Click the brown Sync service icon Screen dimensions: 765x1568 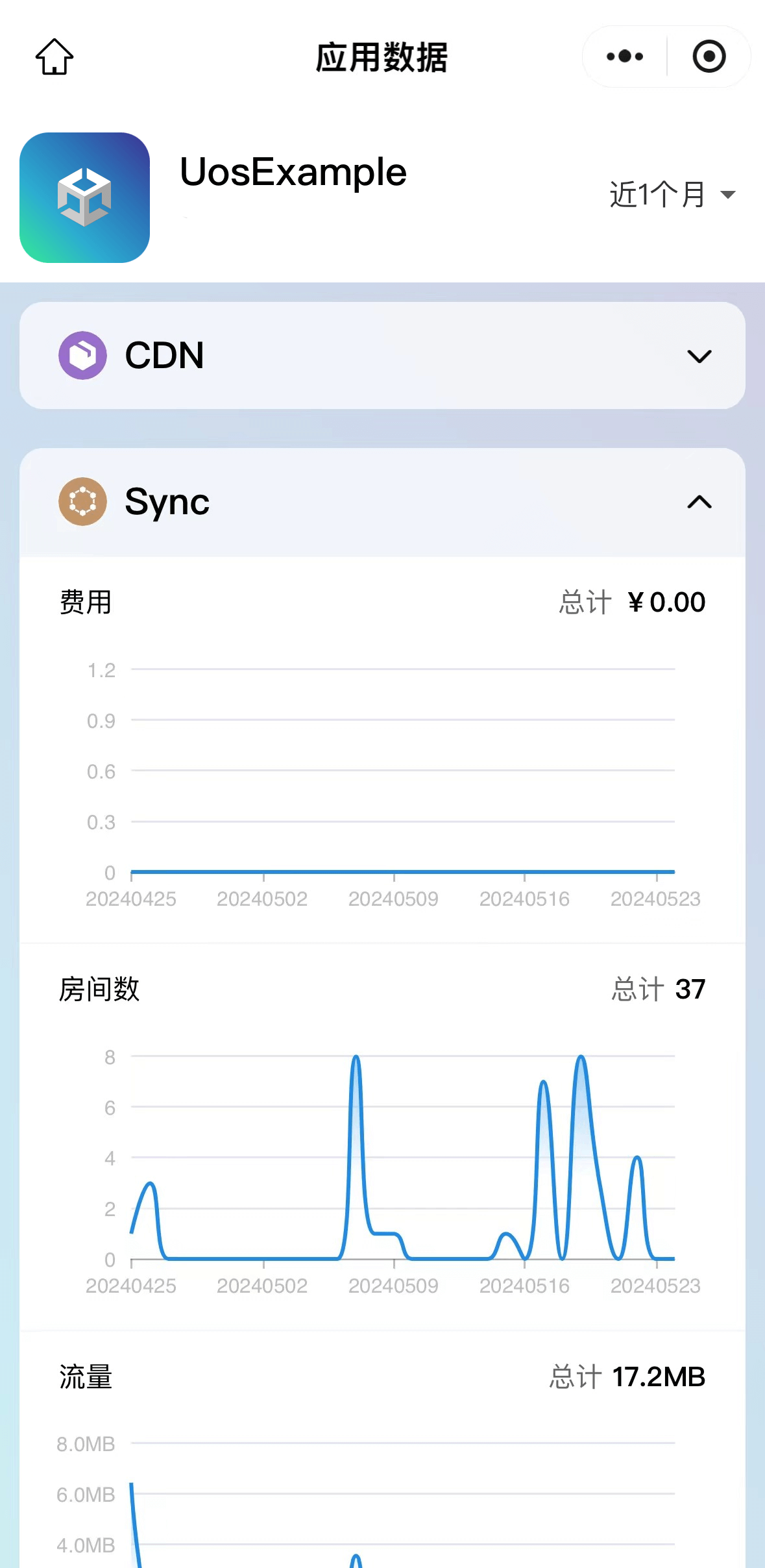click(x=82, y=501)
